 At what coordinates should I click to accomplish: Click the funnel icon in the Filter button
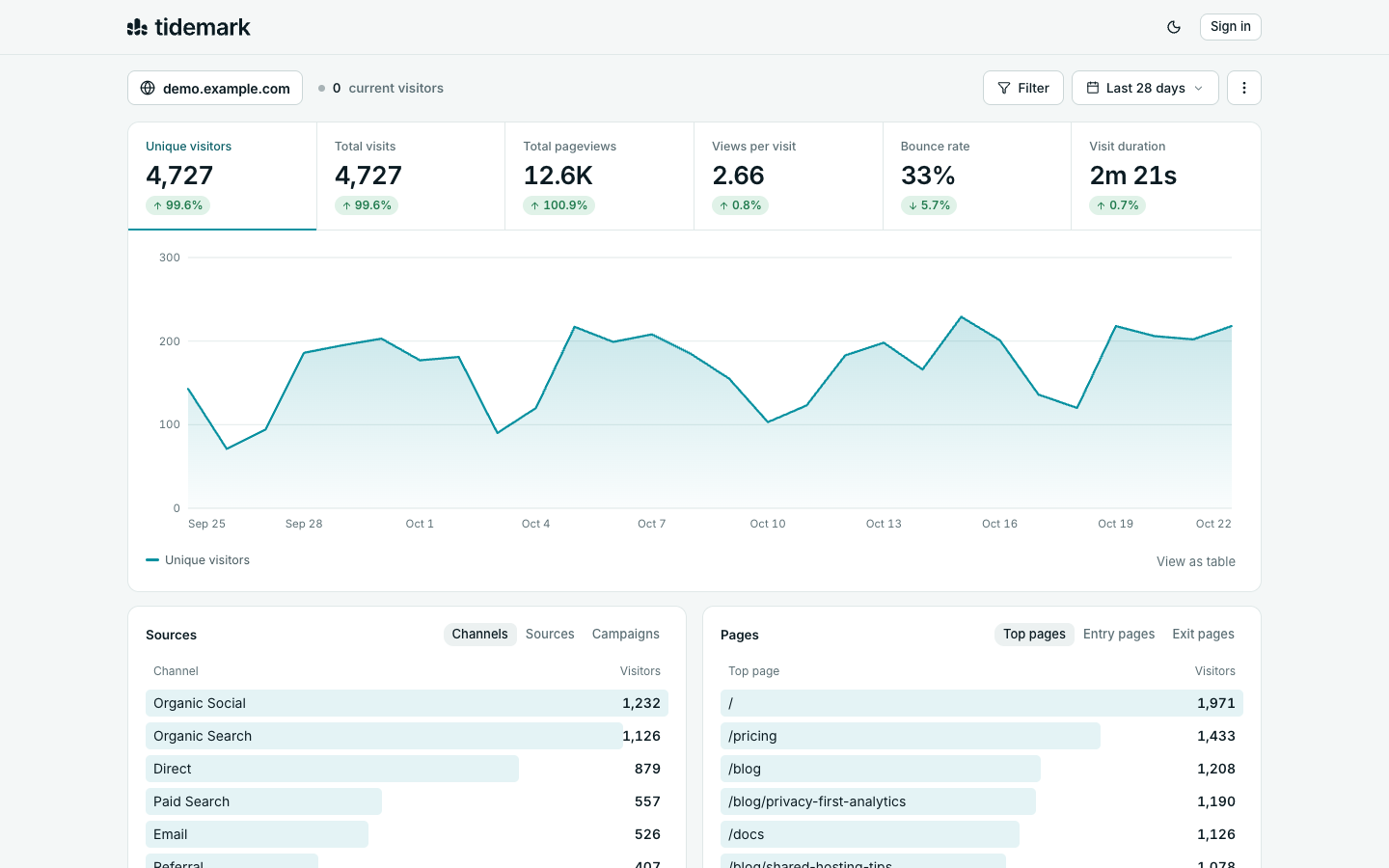pos(1004,88)
